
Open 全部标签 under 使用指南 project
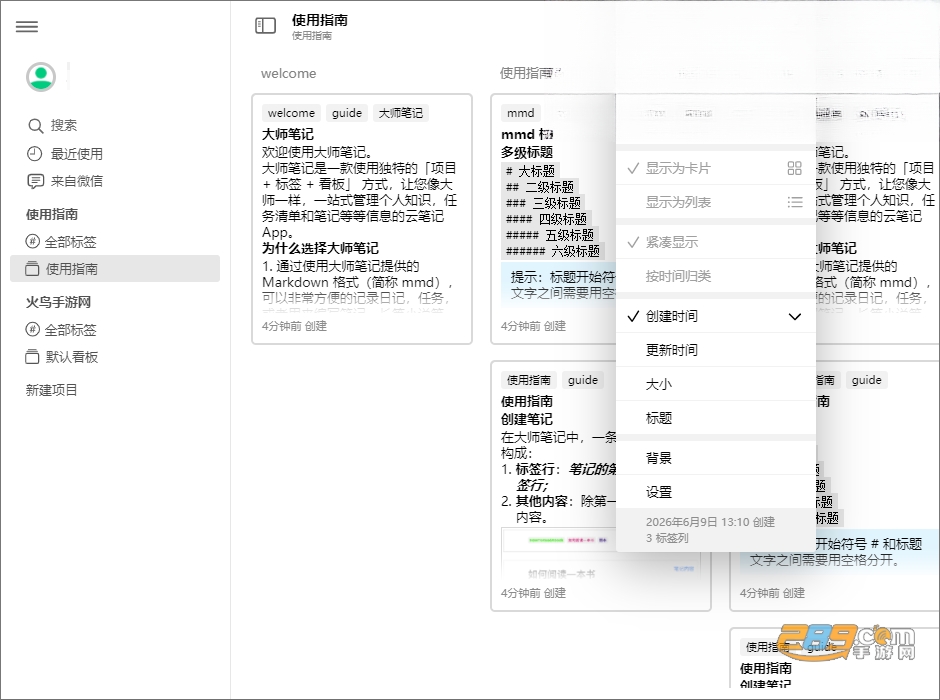tap(70, 242)
